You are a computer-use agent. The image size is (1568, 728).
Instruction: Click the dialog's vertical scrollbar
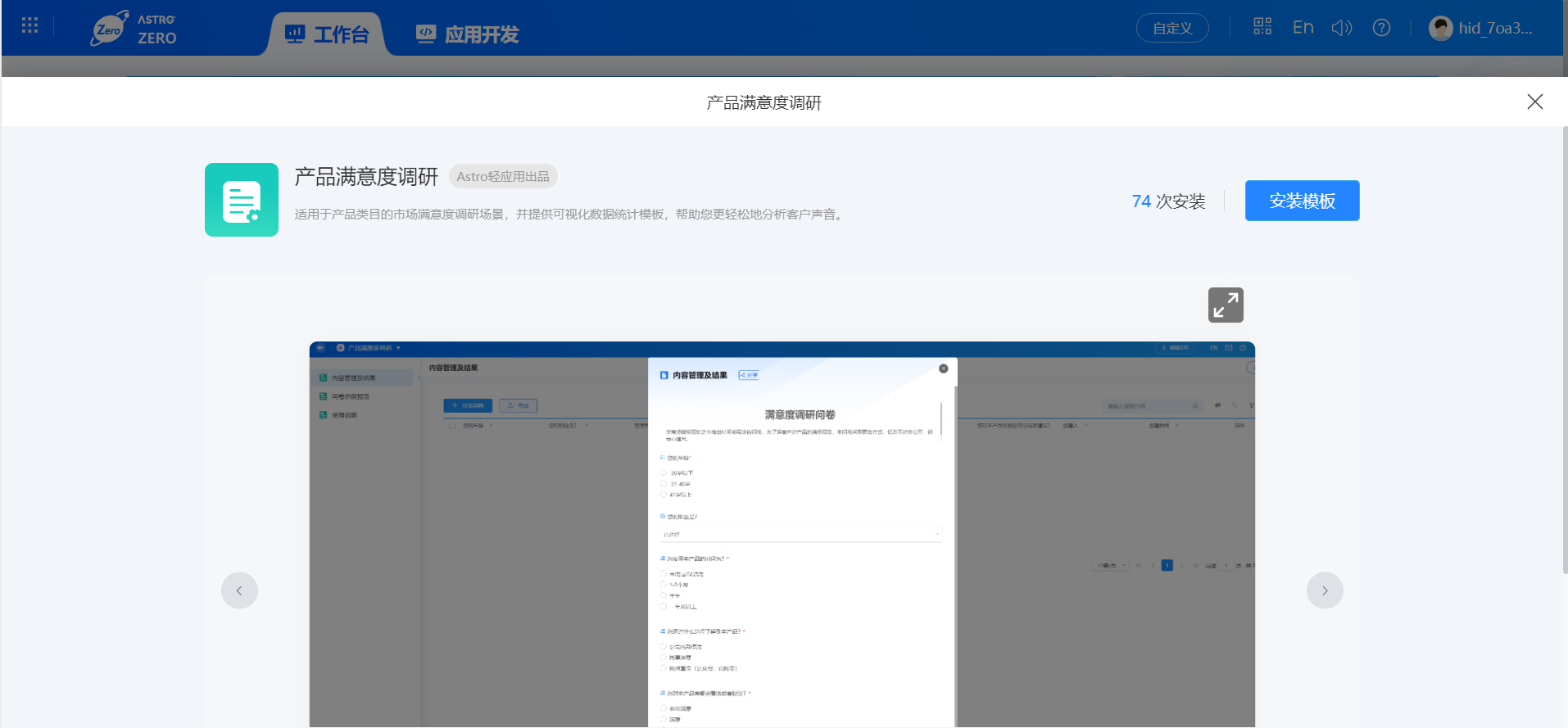coord(1565,350)
